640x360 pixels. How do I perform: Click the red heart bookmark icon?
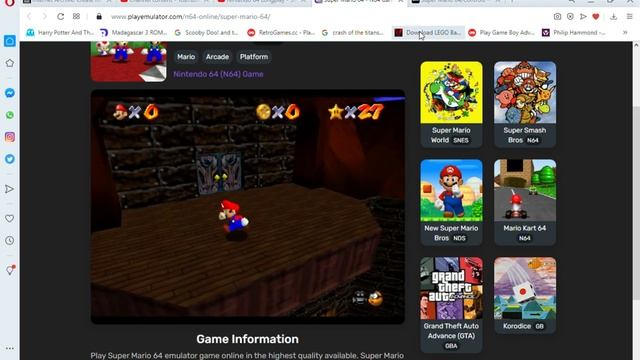pyautogui.click(x=596, y=16)
